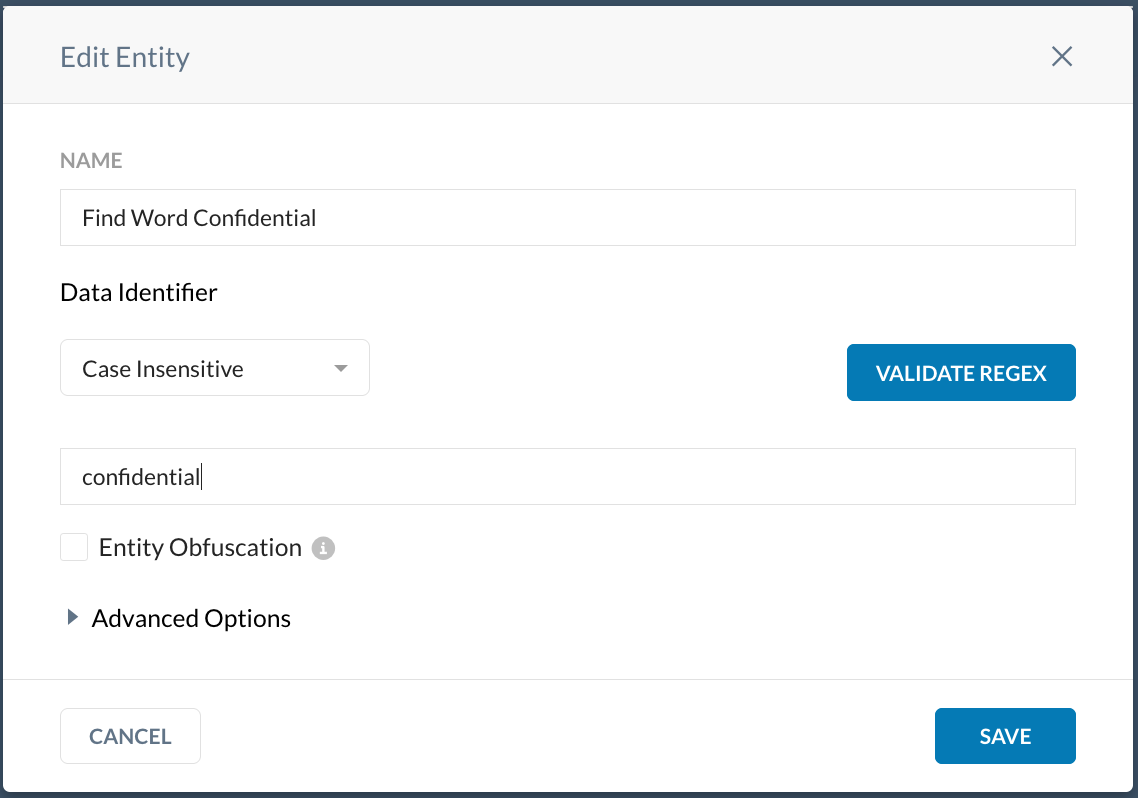This screenshot has width=1138, height=798.
Task: Click the NAME field label
Action: 91,160
